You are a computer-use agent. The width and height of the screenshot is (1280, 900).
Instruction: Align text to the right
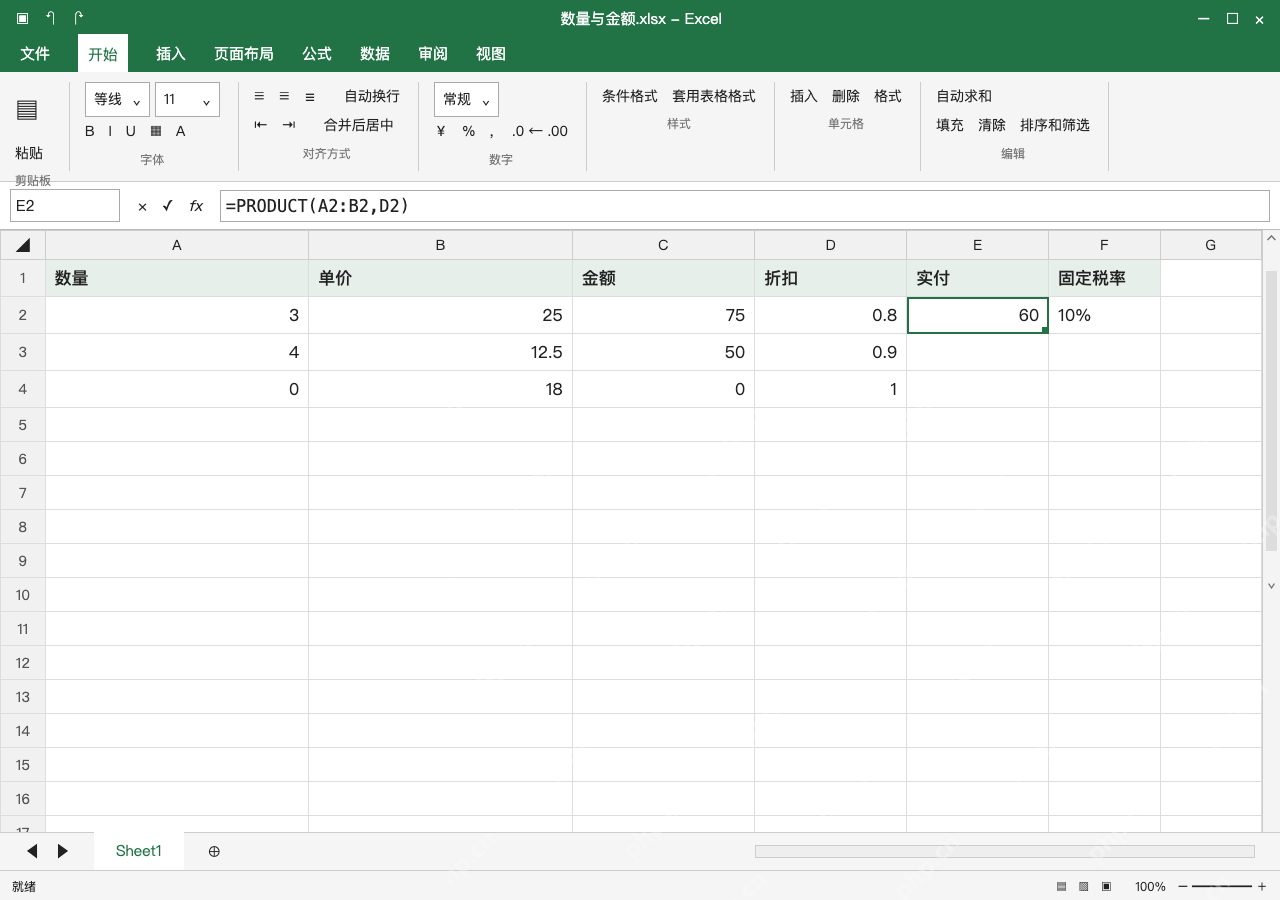point(310,96)
